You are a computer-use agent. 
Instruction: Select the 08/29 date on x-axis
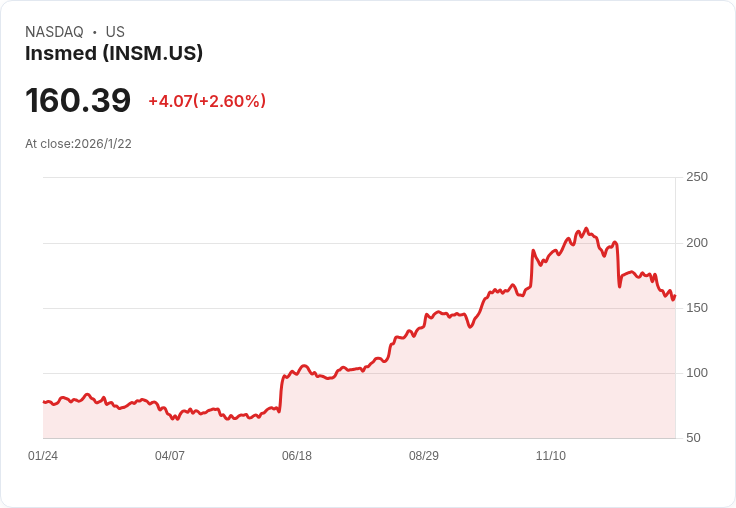(x=424, y=456)
